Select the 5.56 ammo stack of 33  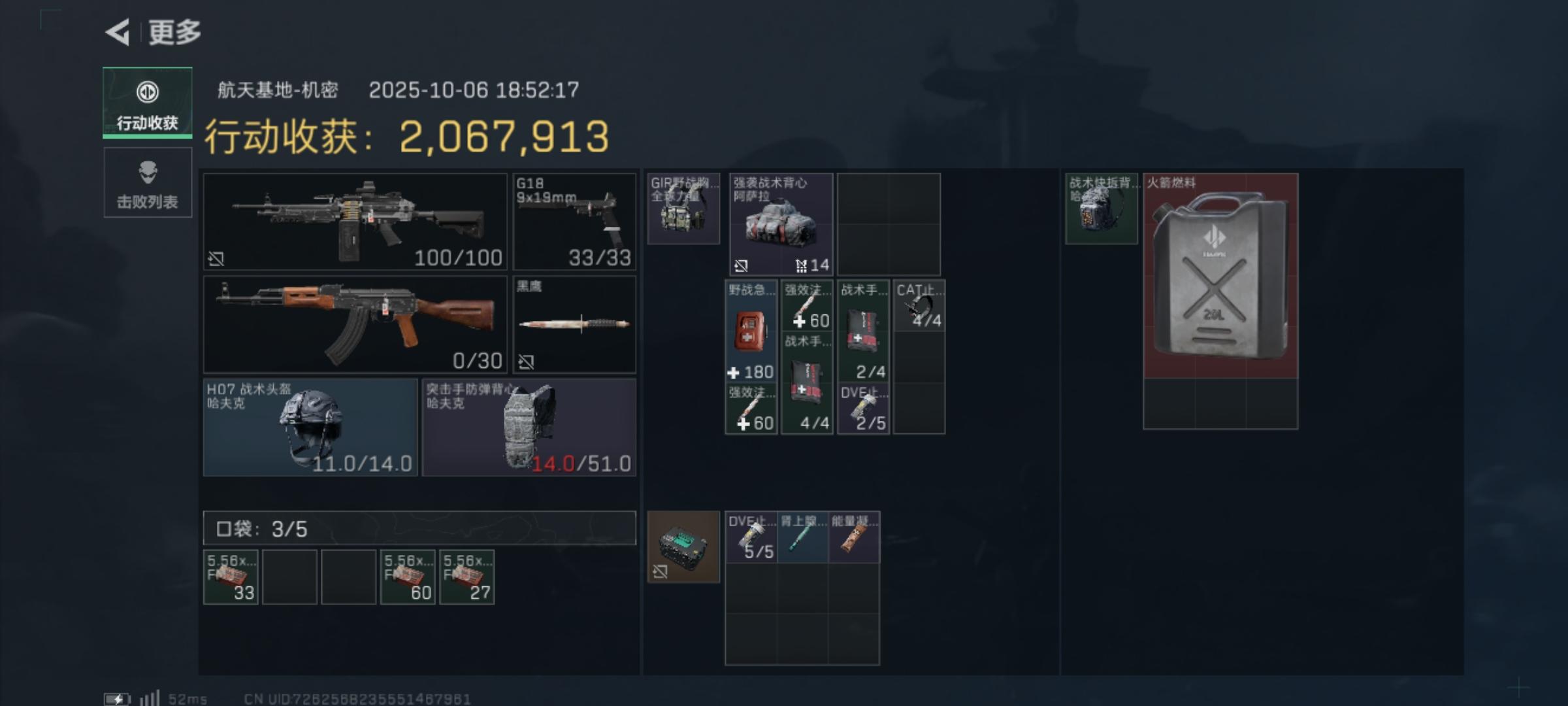click(231, 577)
